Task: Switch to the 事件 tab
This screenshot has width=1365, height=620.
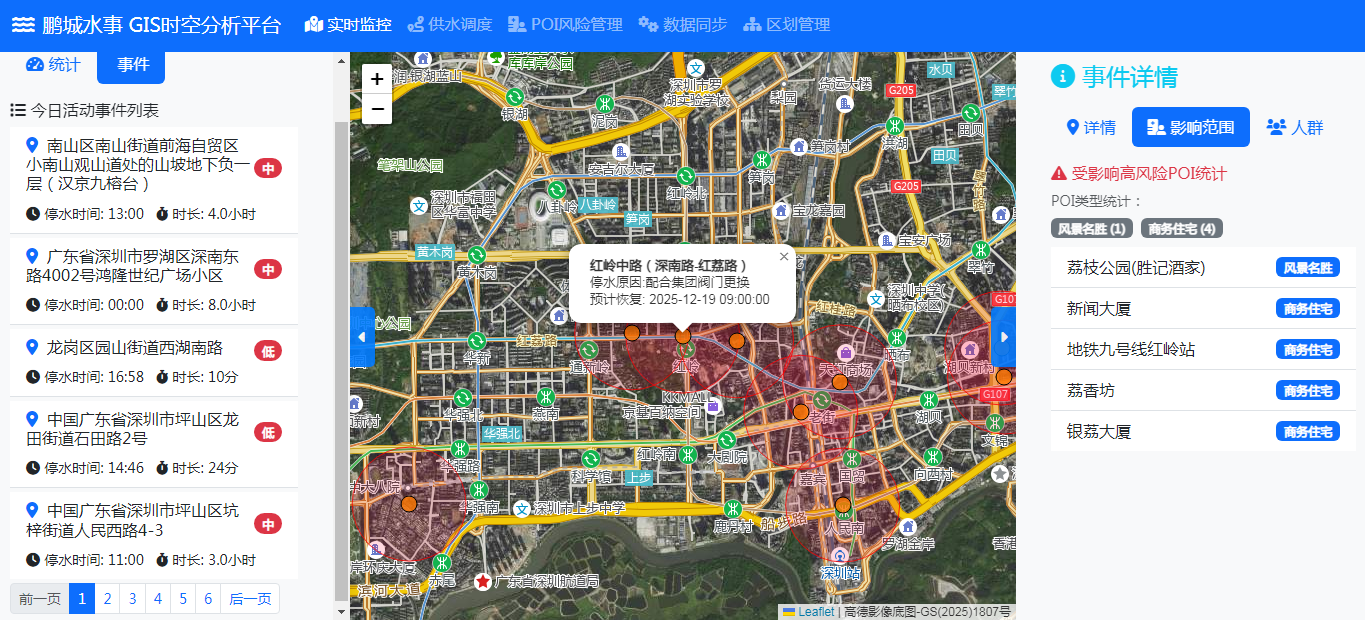Action: pos(132,65)
